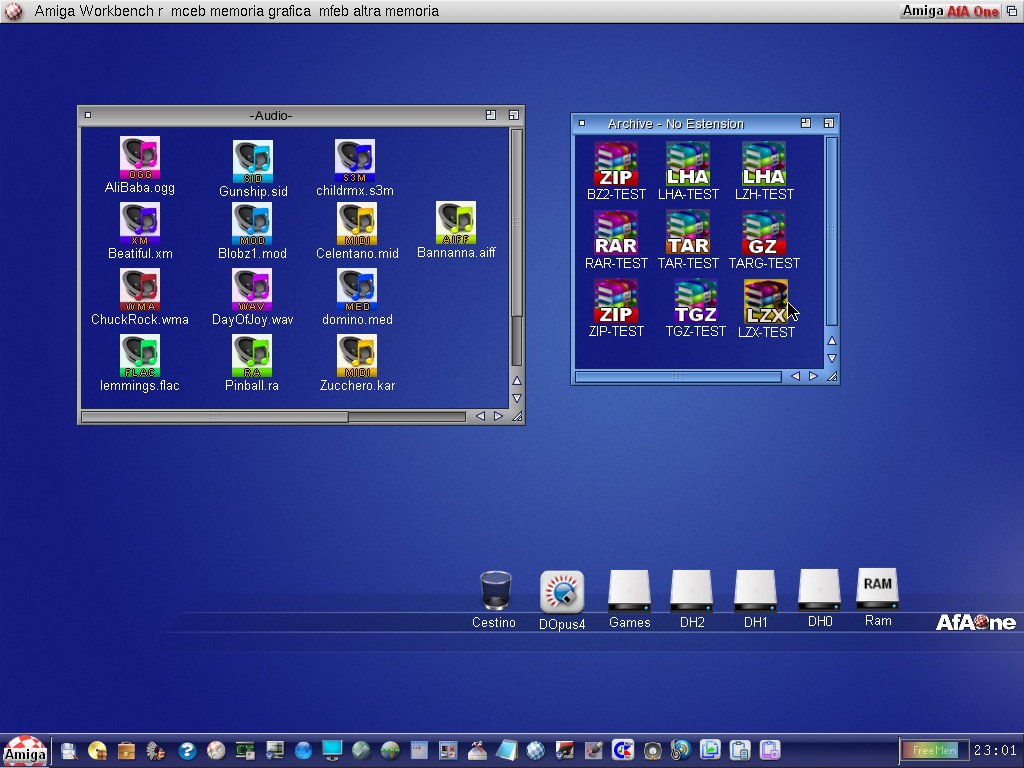Screen dimensions: 1024x768
Task: Click the BZ2-TEST zip archive icon
Action: [616, 164]
